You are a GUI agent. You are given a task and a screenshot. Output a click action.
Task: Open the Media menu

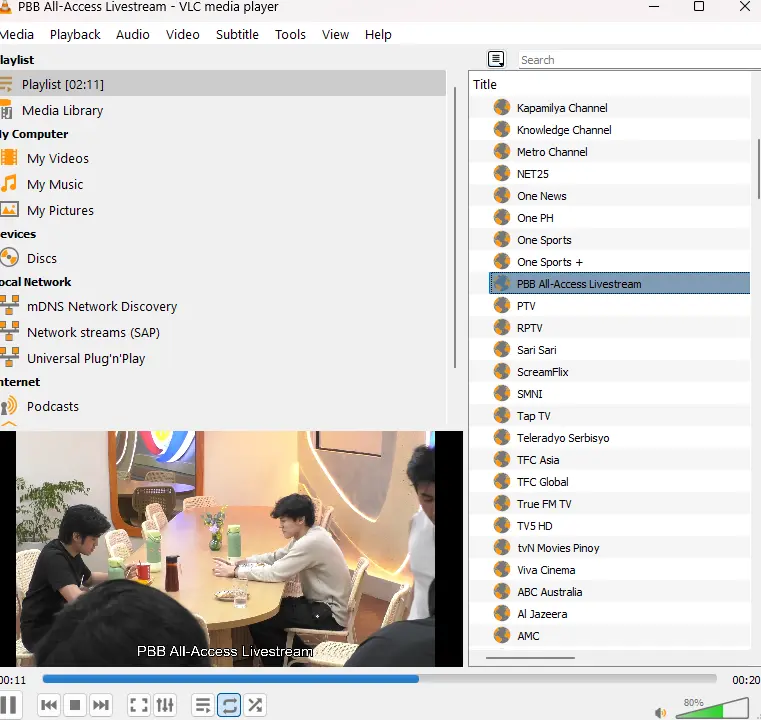tap(17, 34)
